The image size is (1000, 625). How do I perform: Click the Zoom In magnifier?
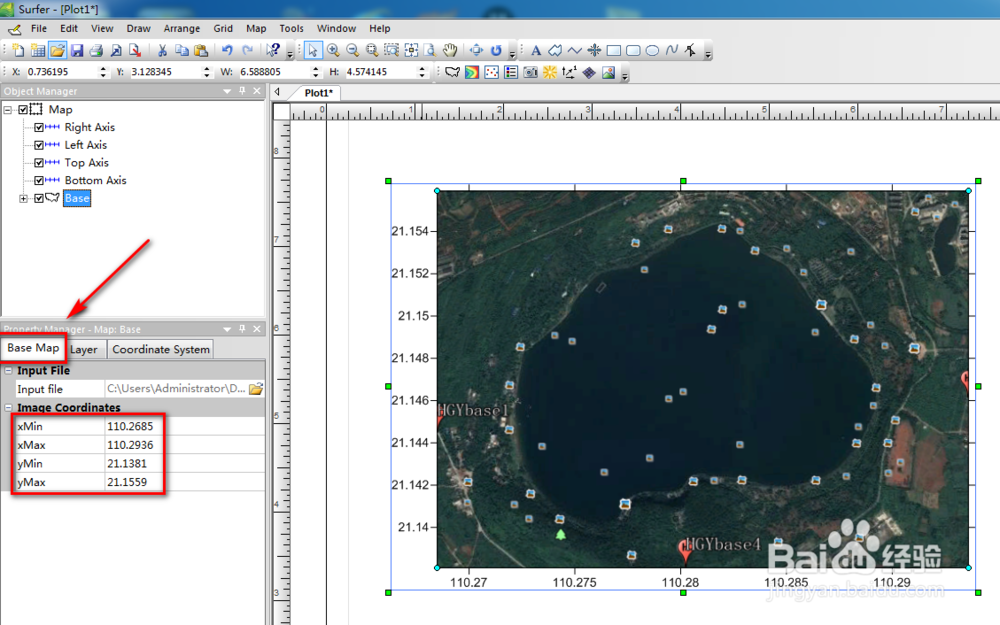coord(333,50)
